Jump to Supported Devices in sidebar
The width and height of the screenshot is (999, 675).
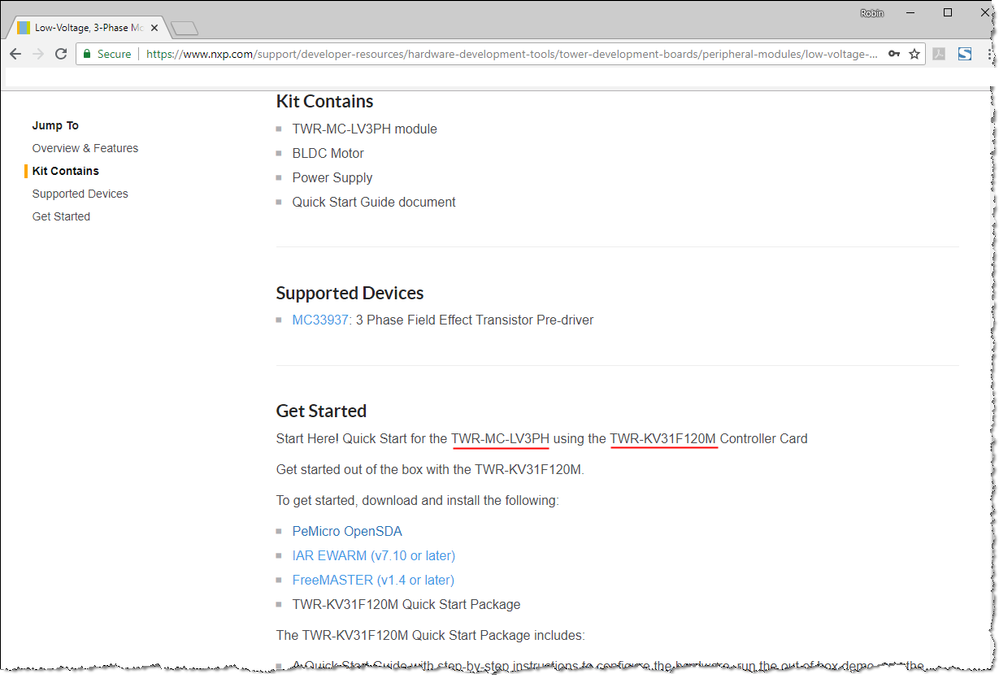[80, 194]
